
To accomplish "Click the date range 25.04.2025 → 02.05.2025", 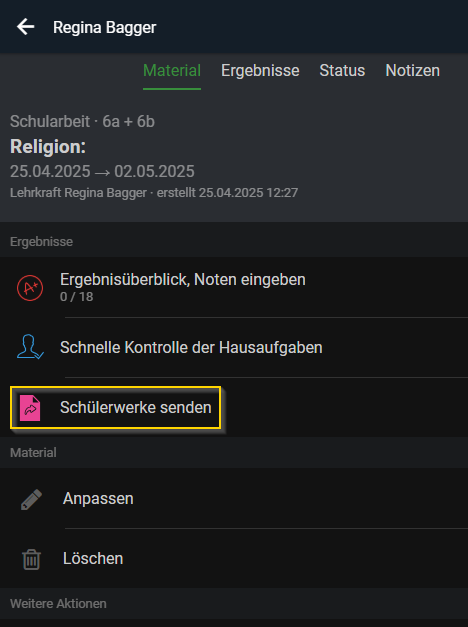I will (102, 172).
